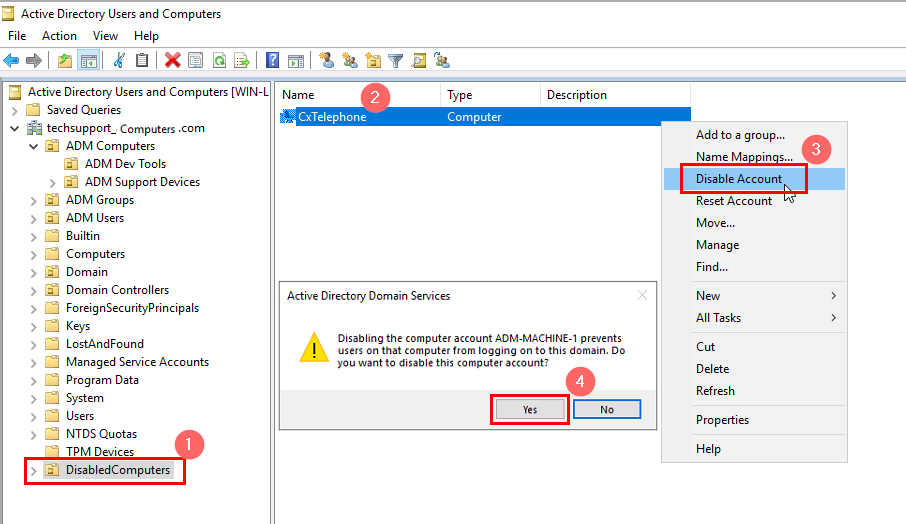Click the Create new user toolbar icon

click(326, 60)
